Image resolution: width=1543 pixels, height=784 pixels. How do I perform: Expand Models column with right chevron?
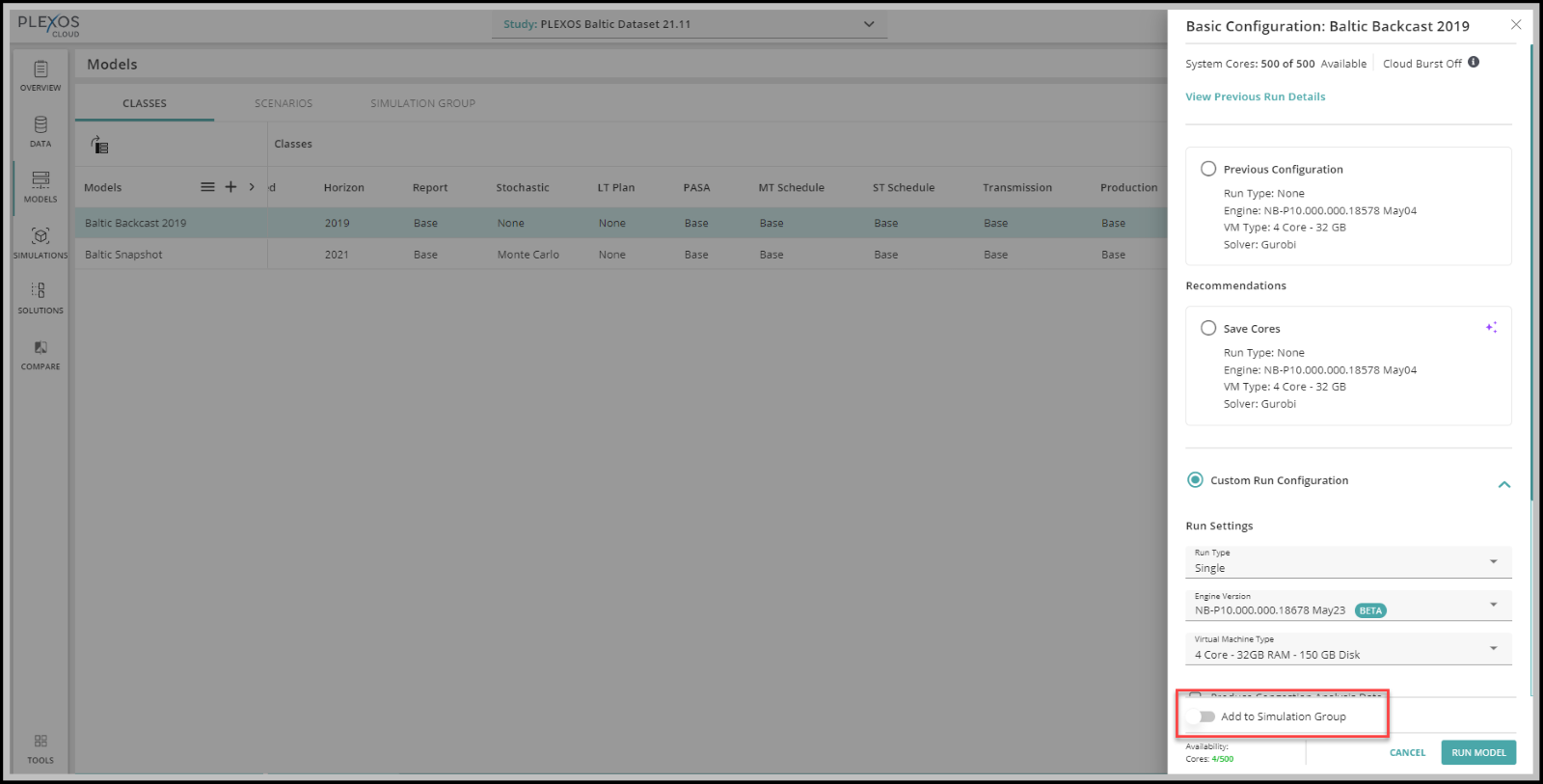[x=252, y=187]
